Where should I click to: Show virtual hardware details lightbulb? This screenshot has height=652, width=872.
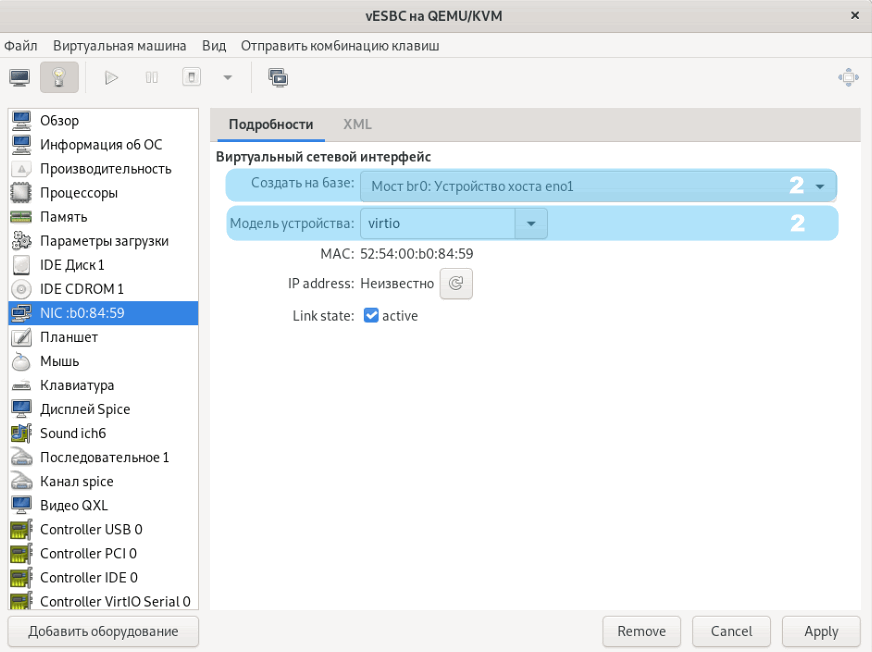60,77
